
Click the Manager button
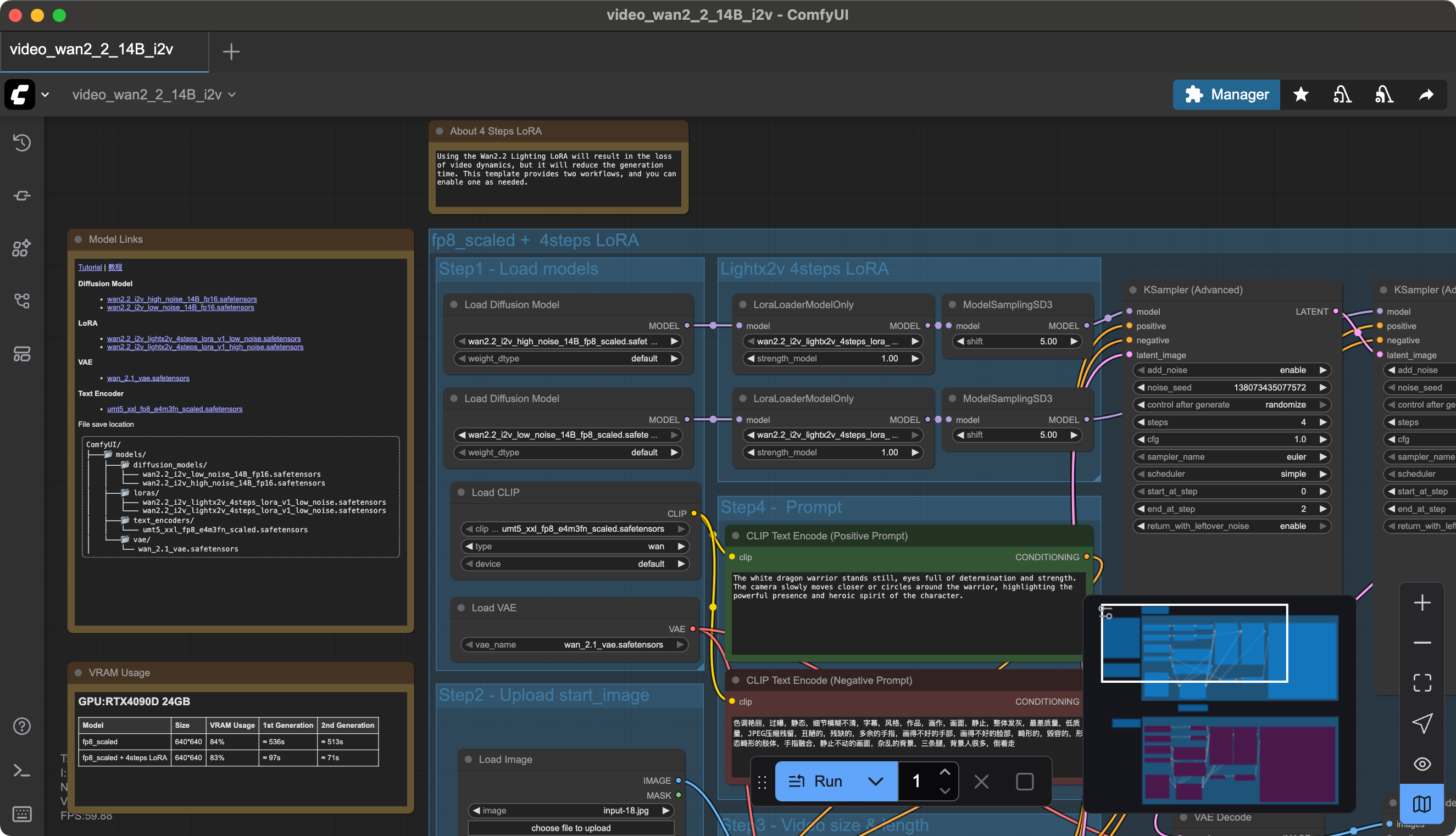point(1226,94)
